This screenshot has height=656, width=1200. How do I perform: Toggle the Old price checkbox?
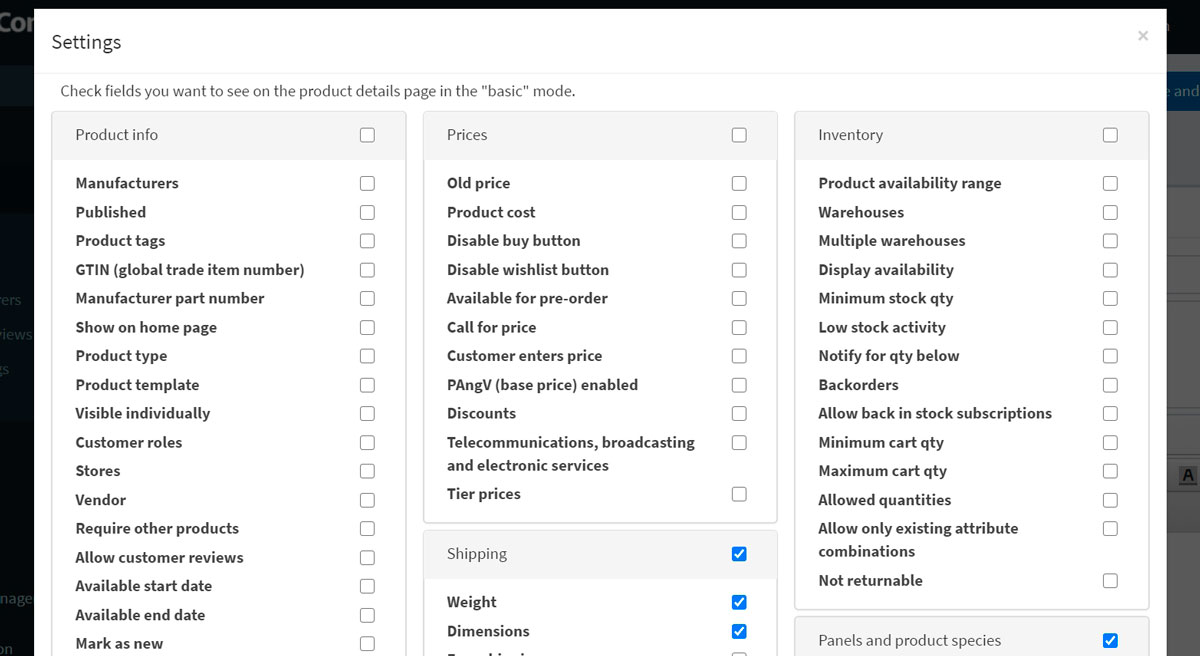point(739,184)
